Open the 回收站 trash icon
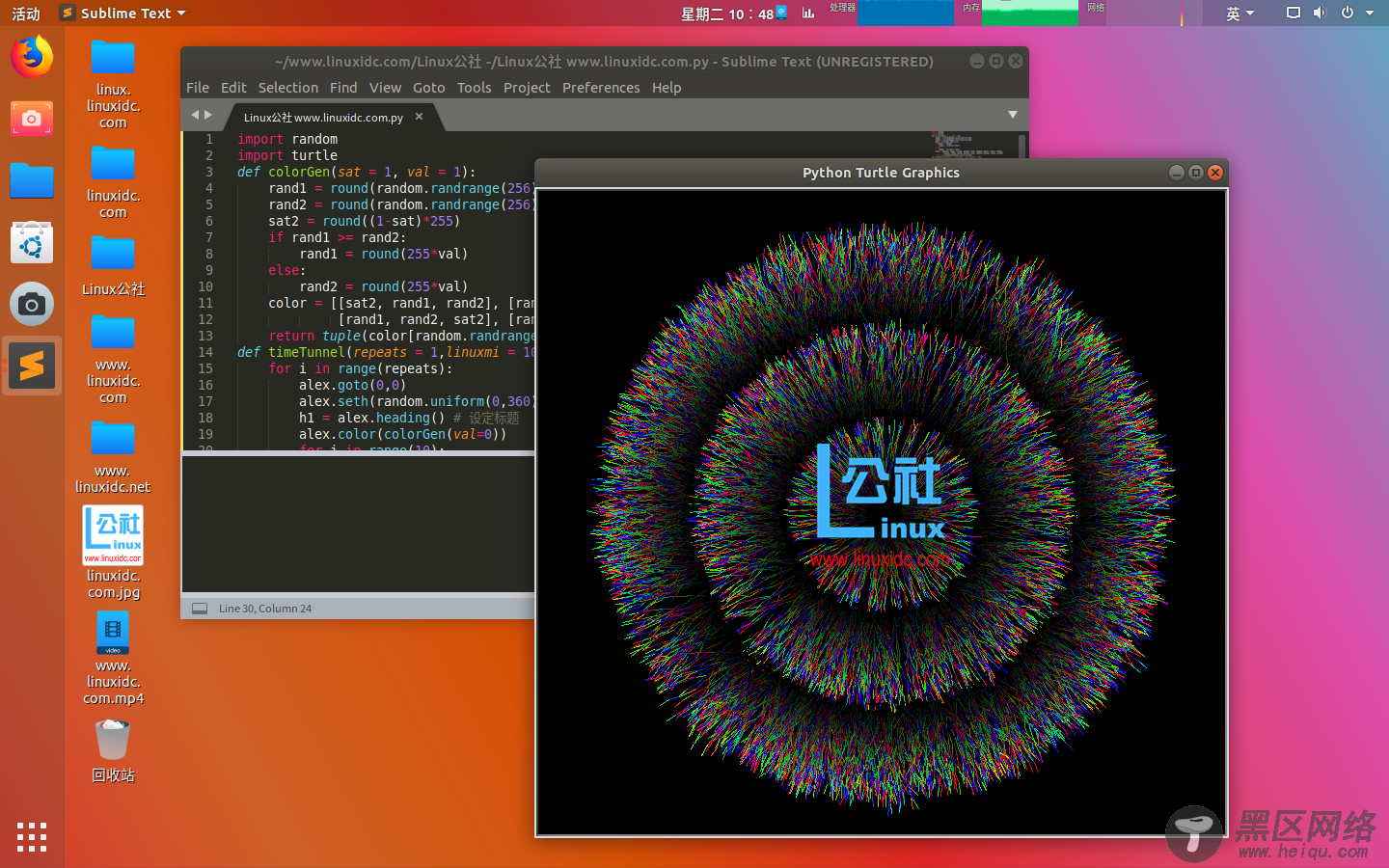 113,751
